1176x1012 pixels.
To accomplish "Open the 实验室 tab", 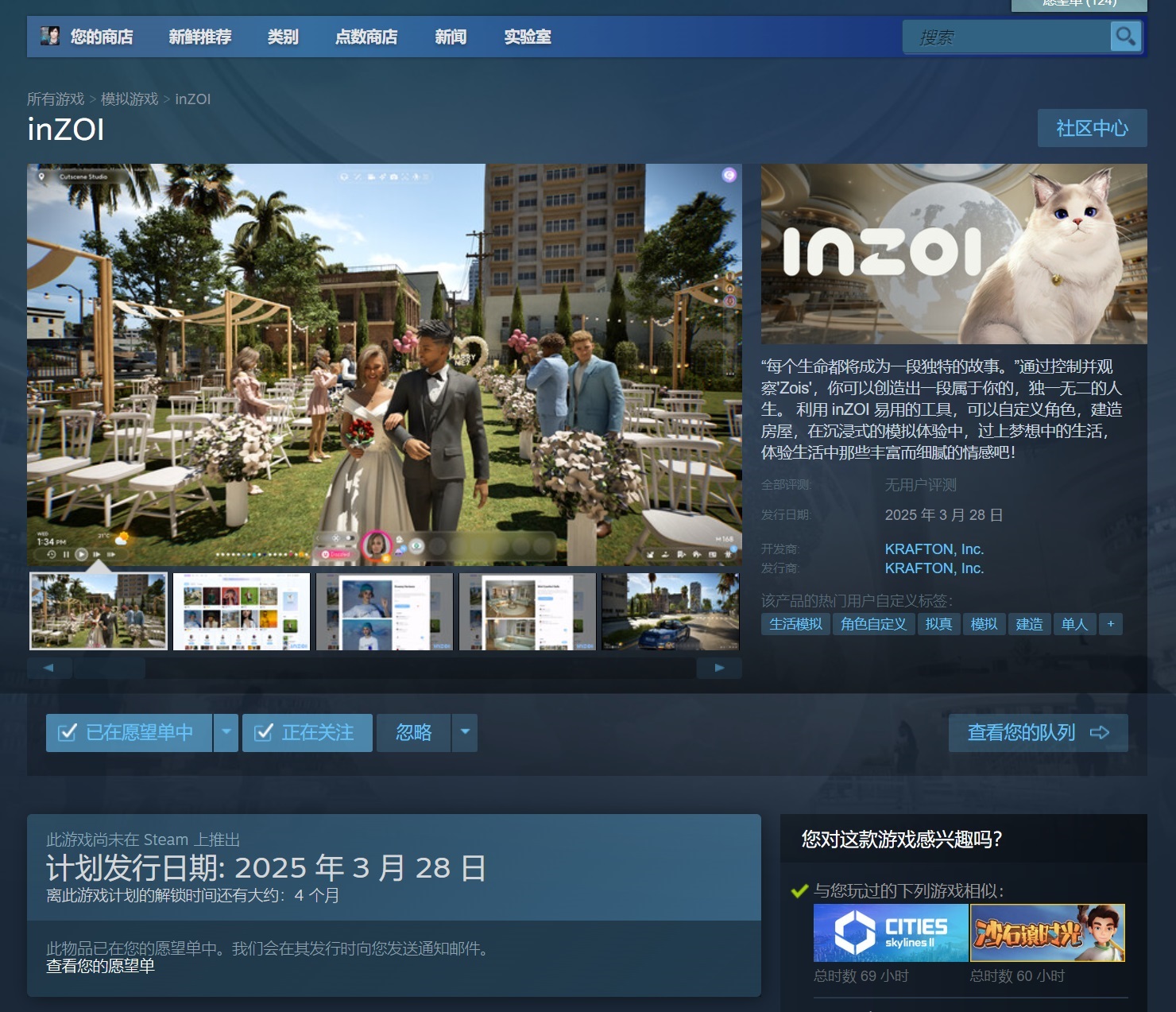I will coord(528,37).
